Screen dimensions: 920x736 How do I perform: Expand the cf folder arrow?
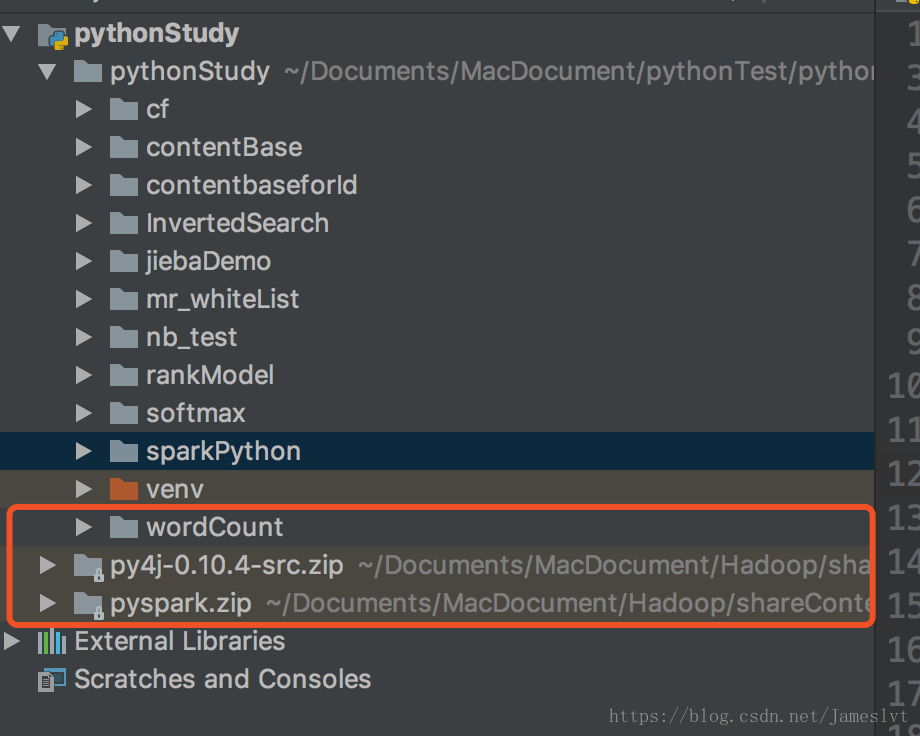coord(84,109)
